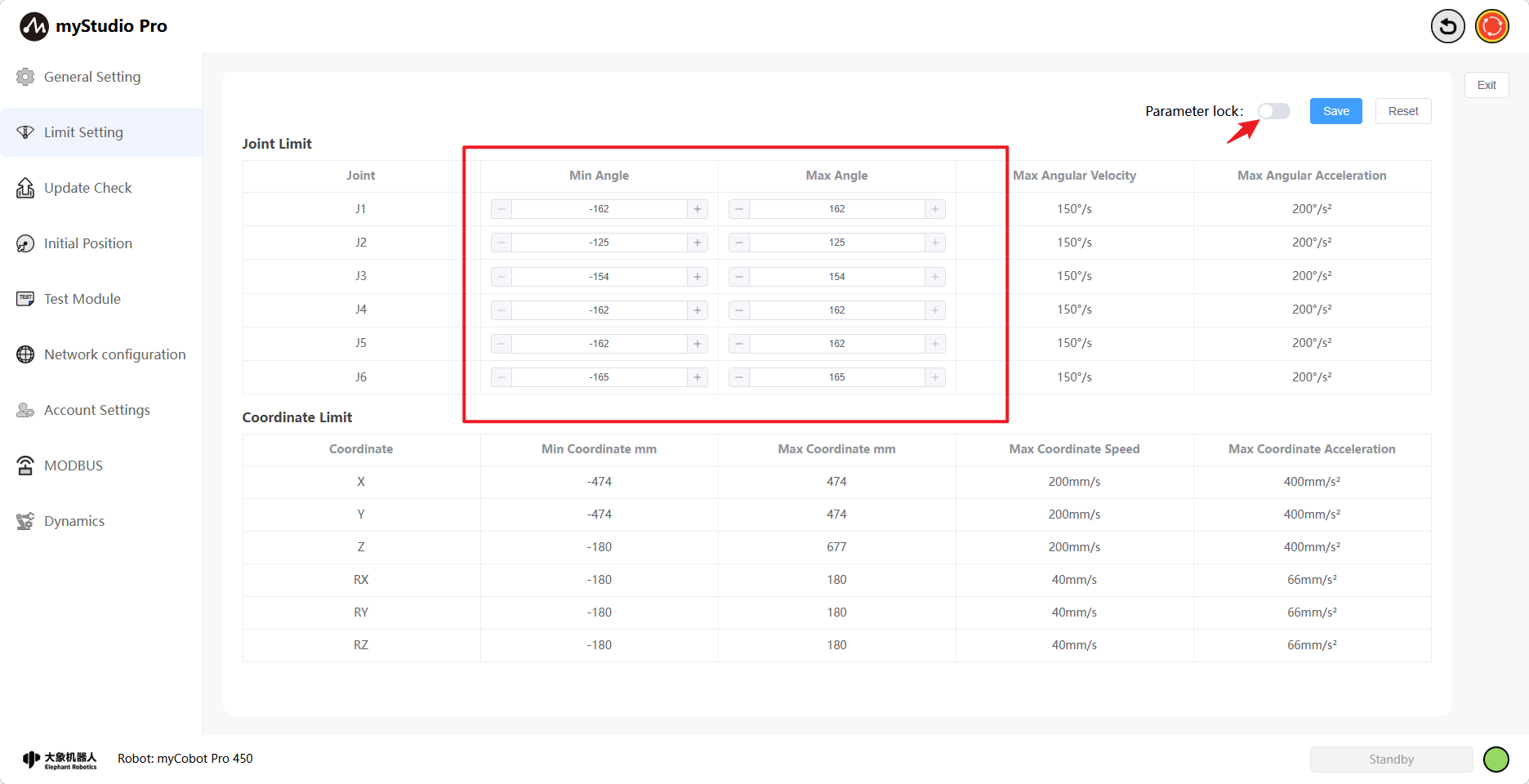1529x784 pixels.
Task: Toggle the Parameter lock switch
Action: click(x=1273, y=111)
